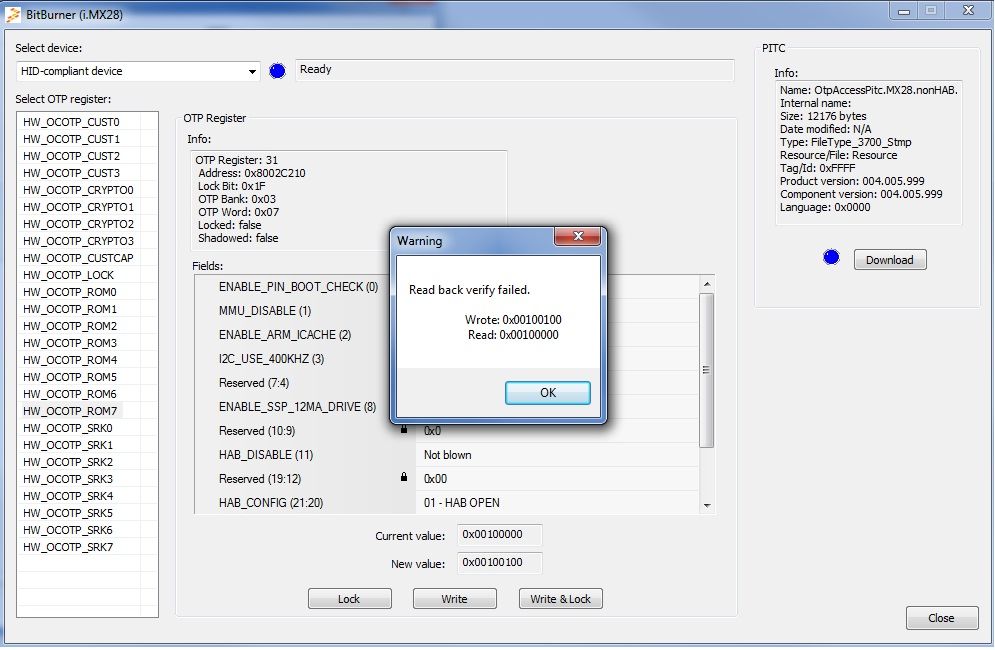Click the Current value field
The width and height of the screenshot is (995, 650).
coord(499,534)
